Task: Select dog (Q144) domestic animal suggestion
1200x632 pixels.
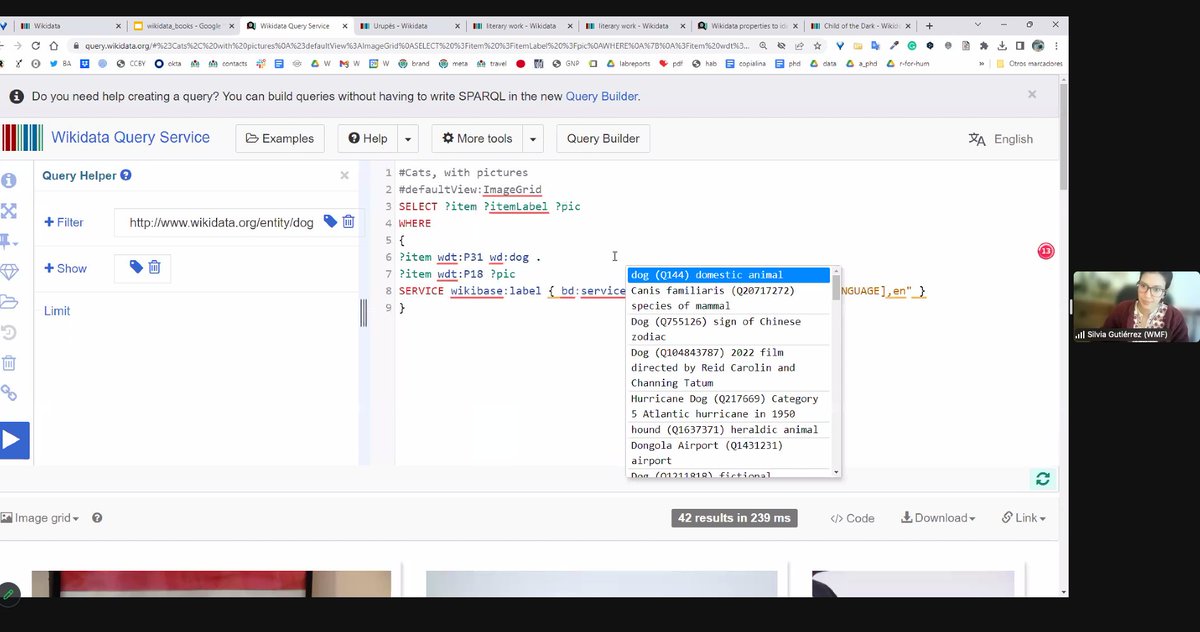Action: [x=729, y=275]
